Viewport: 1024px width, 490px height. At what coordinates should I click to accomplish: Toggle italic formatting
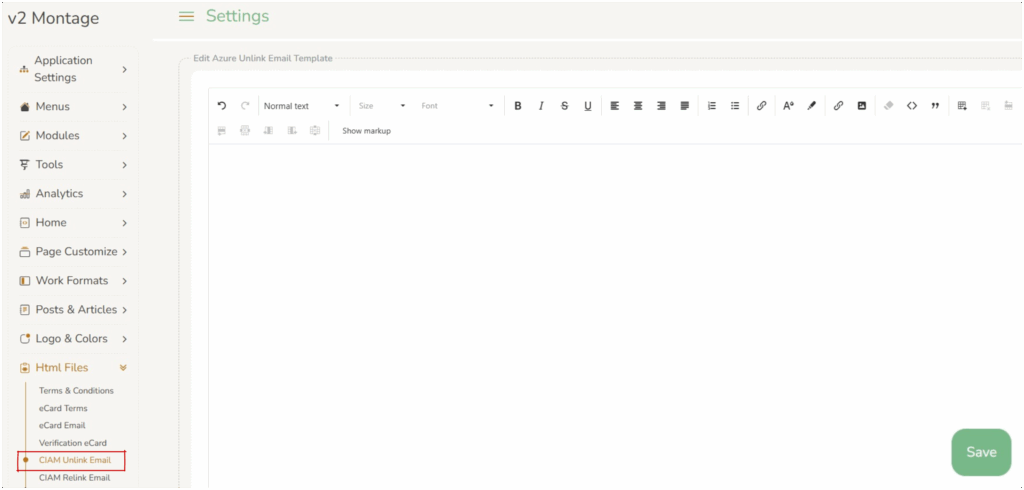click(541, 106)
